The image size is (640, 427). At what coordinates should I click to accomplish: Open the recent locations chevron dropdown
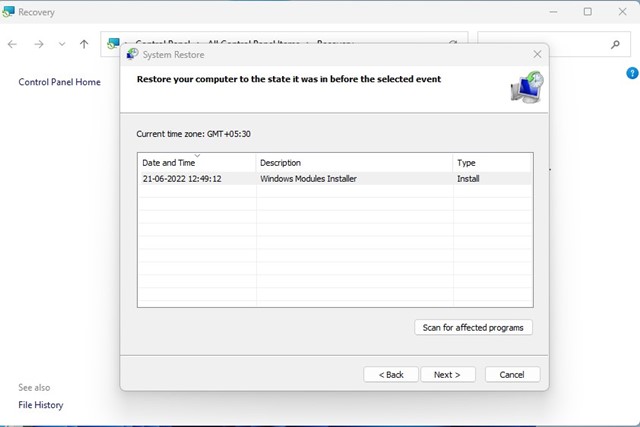(61, 45)
